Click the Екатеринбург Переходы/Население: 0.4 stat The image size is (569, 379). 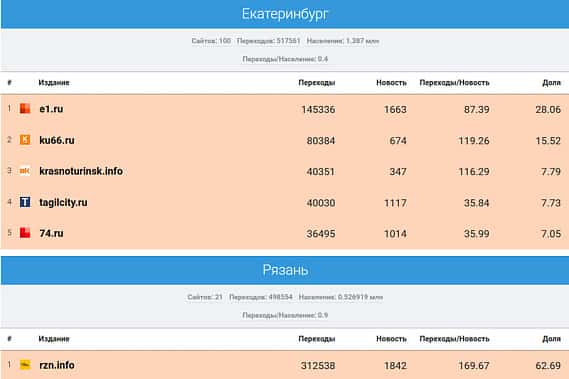[285, 59]
